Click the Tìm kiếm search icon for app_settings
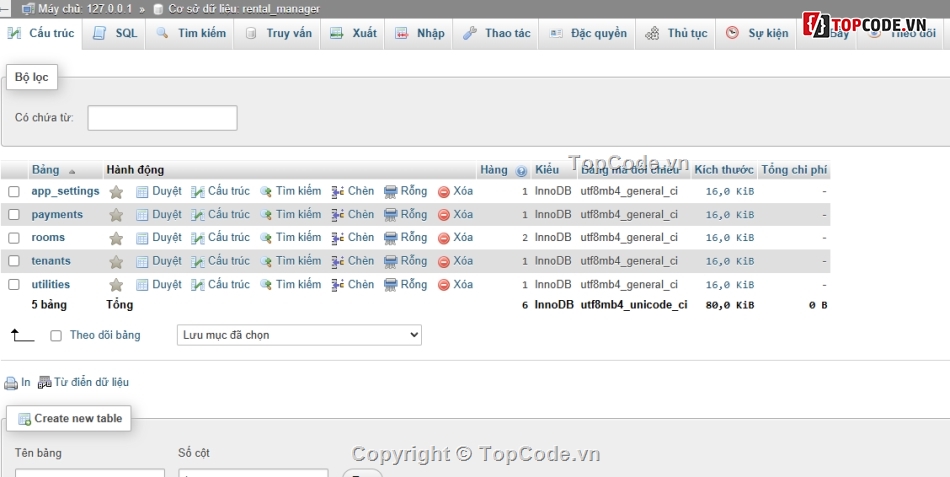 [266, 191]
